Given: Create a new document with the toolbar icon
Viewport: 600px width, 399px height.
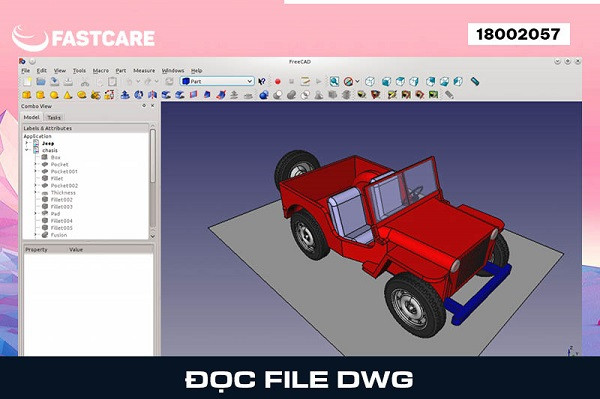Looking at the screenshot, I should tap(28, 81).
